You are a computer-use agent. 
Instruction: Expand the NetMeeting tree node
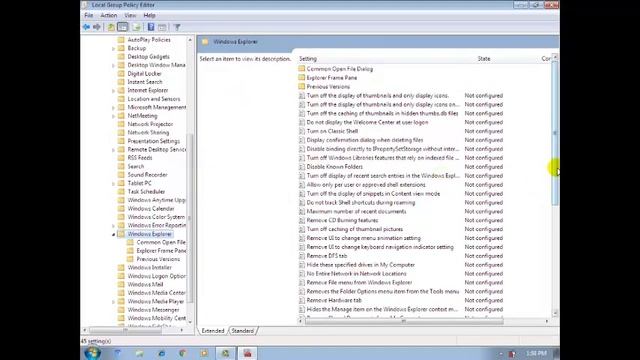[113, 116]
